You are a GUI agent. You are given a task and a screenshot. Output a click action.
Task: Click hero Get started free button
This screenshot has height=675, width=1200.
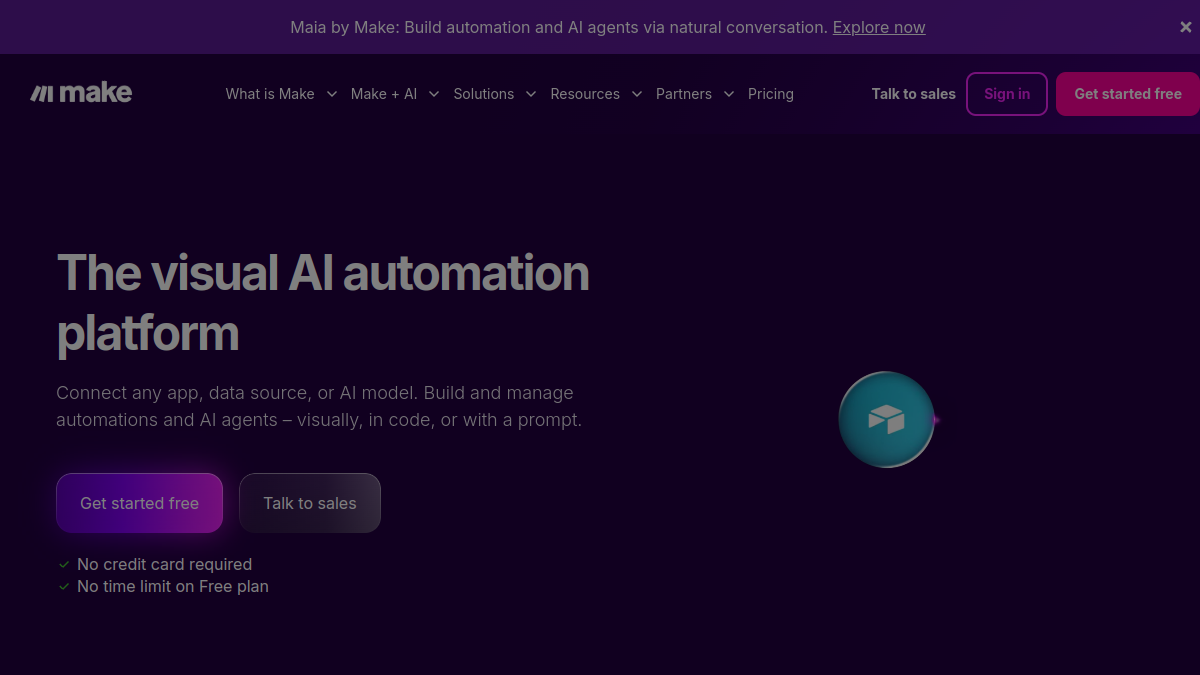[x=139, y=503]
